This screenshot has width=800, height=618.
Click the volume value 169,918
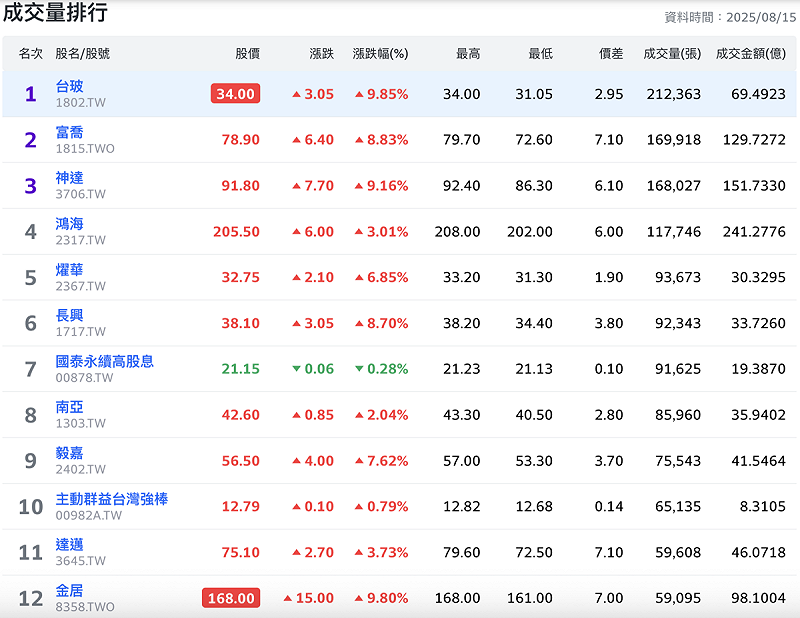(x=673, y=140)
